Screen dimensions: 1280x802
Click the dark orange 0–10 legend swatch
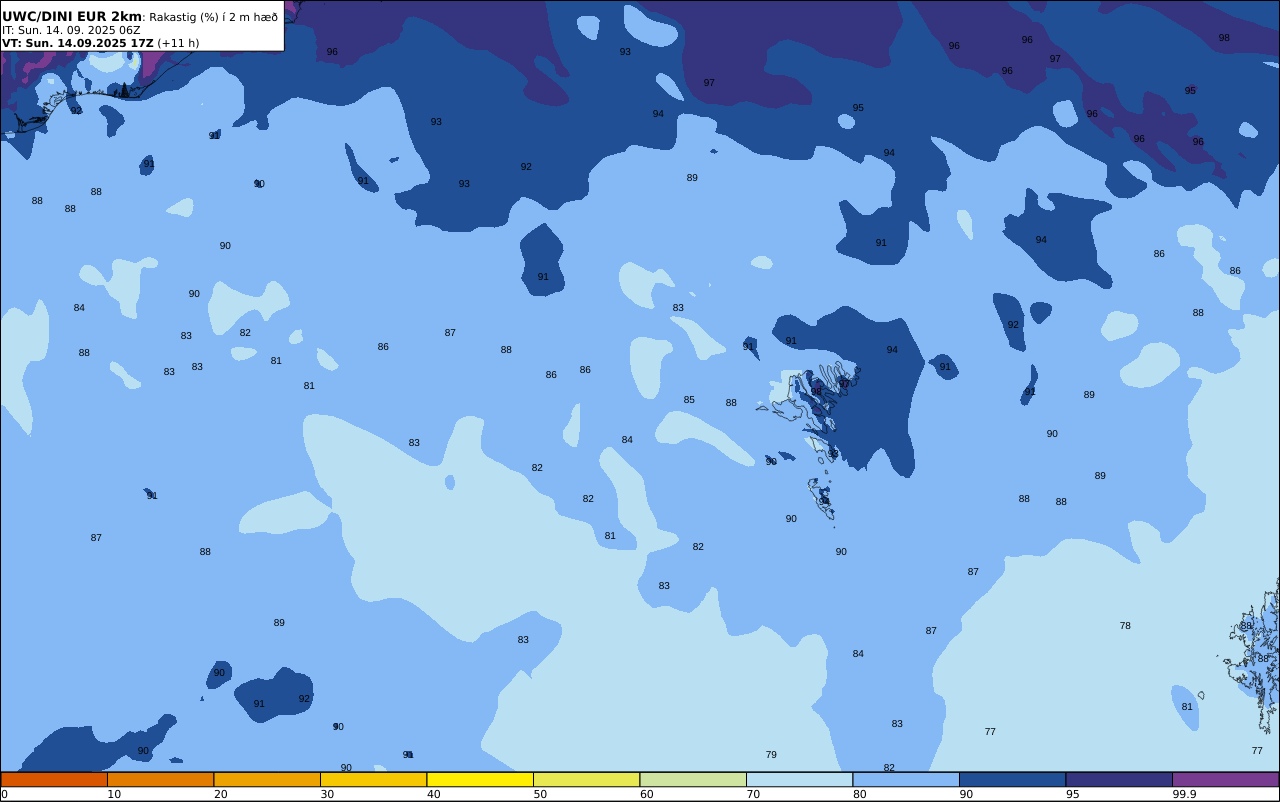(54, 779)
